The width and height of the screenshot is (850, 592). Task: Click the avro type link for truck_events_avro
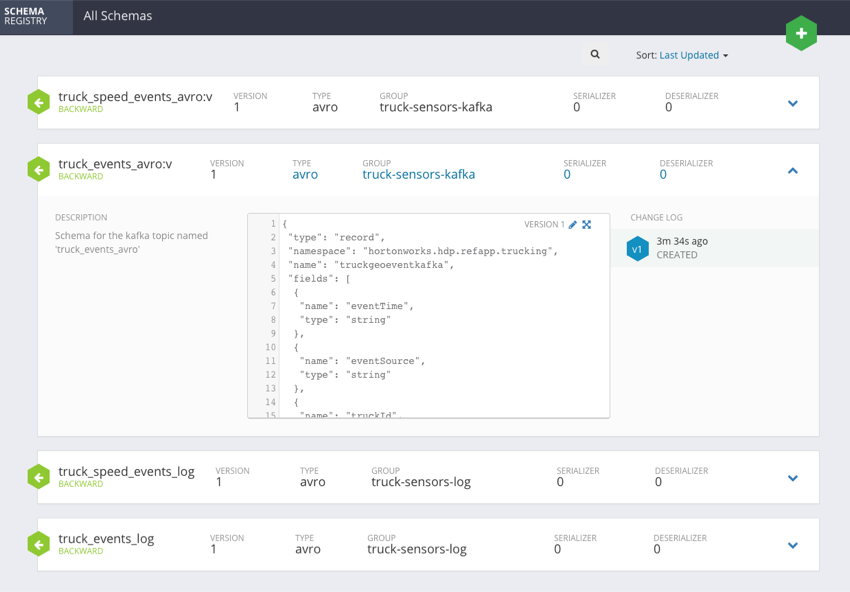pos(304,174)
